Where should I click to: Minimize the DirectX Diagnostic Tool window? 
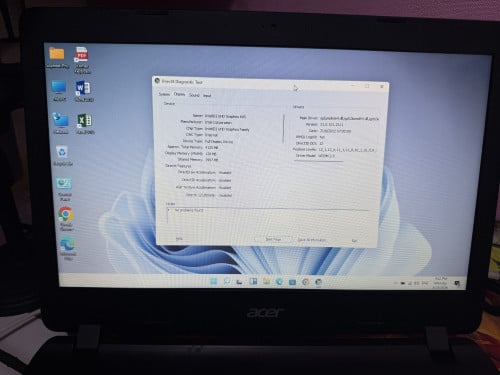coord(353,86)
